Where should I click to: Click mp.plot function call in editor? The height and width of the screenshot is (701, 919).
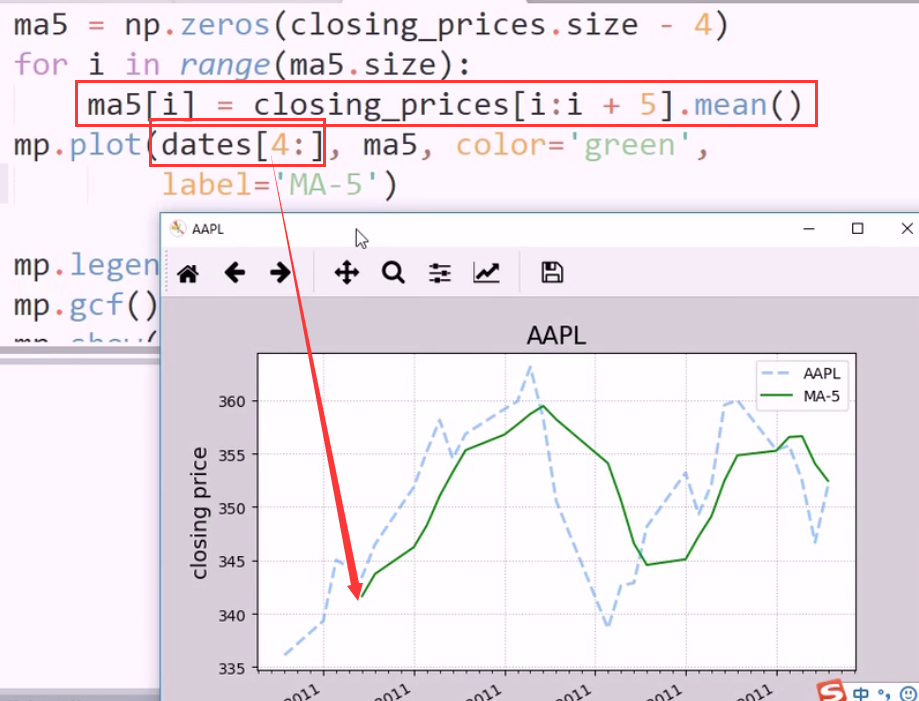coord(77,145)
